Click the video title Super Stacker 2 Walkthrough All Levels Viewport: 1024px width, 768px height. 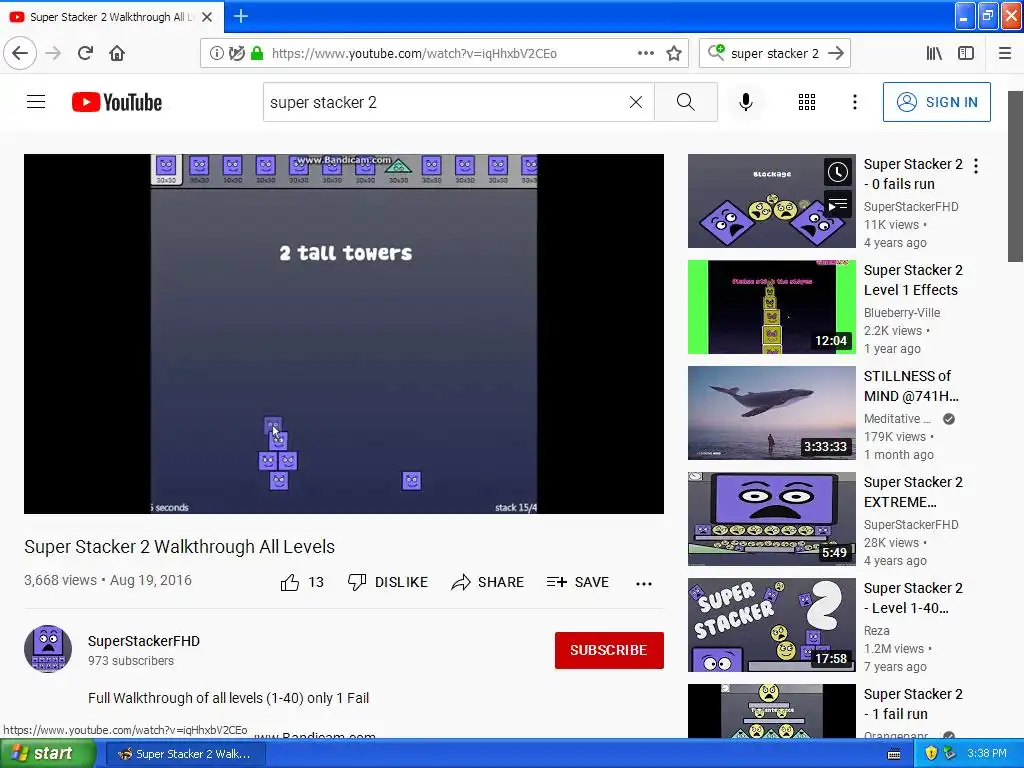tap(180, 547)
